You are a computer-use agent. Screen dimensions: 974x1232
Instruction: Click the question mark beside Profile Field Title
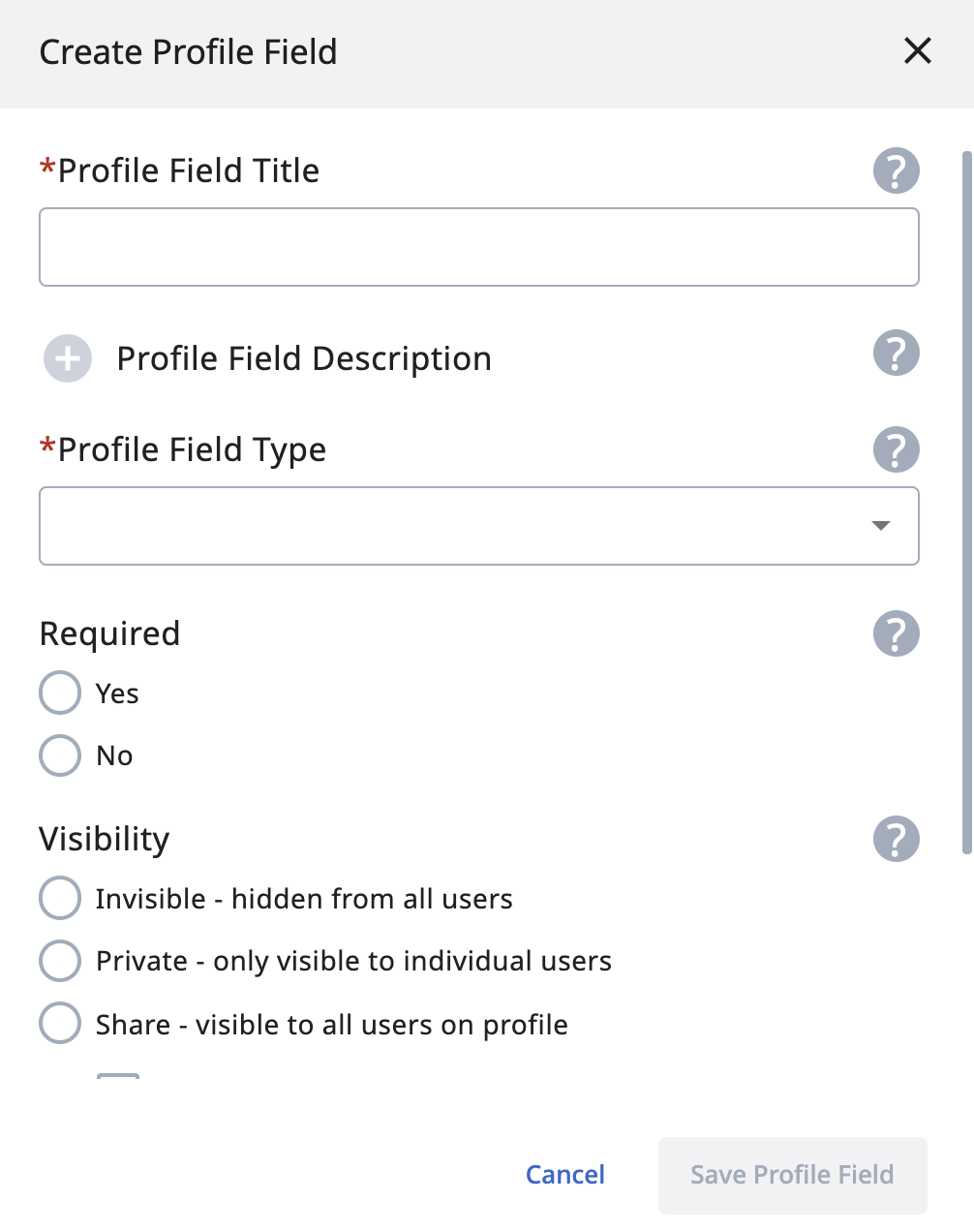click(x=896, y=170)
